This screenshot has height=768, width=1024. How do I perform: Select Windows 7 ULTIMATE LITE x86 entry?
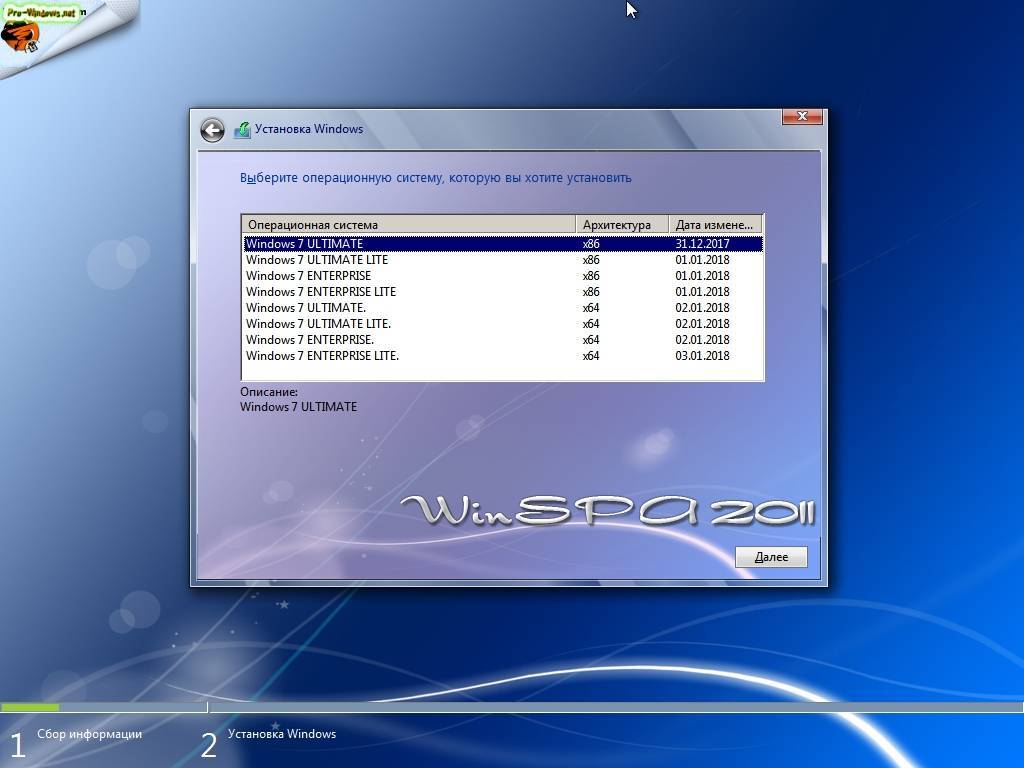pos(502,260)
